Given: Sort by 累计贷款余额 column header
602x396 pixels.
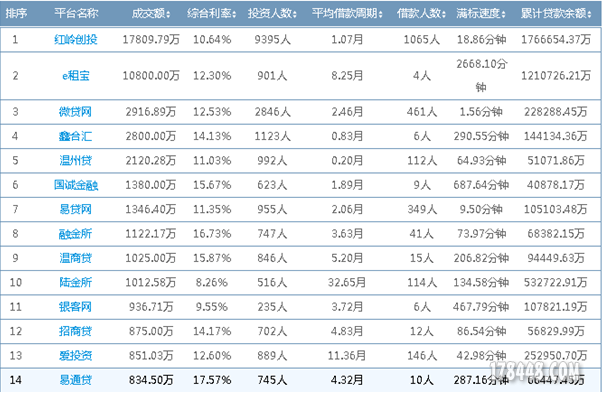Looking at the screenshot, I should [556, 14].
